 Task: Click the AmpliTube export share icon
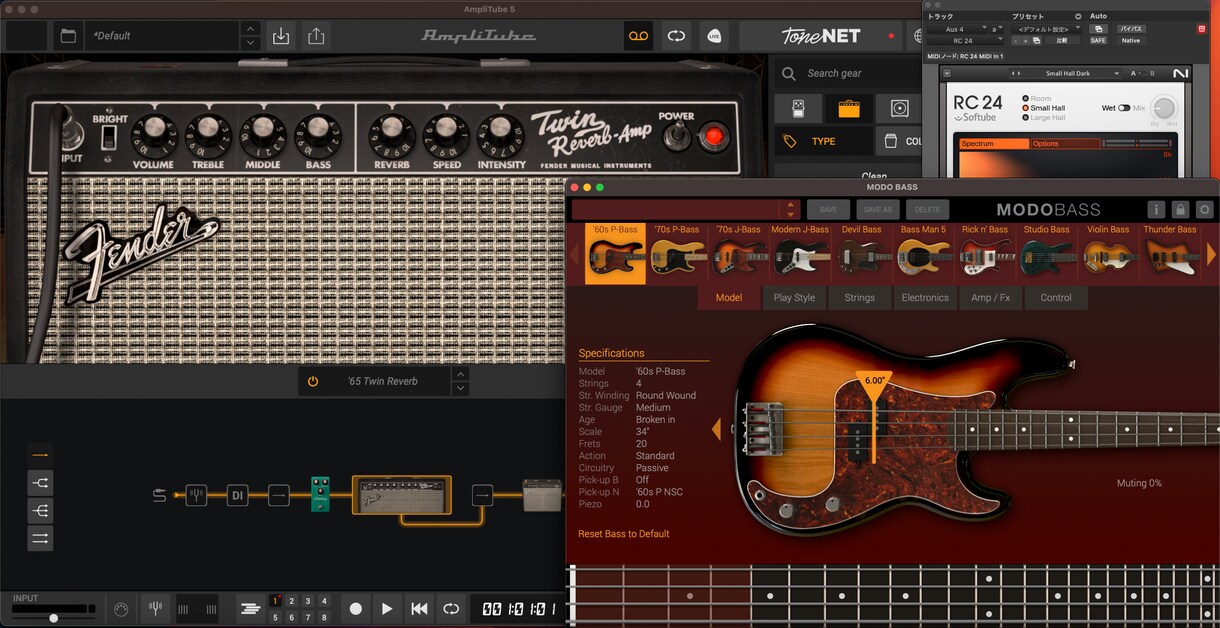pos(316,36)
